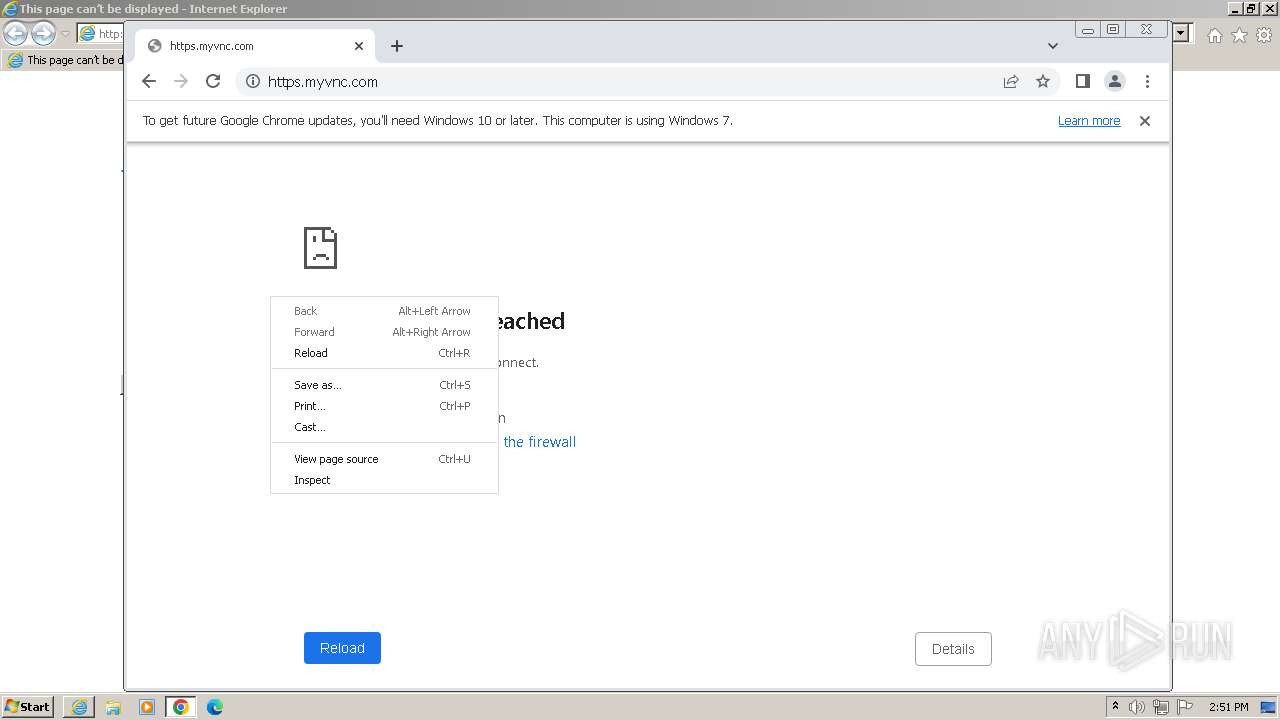Click the Details button
This screenshot has width=1280, height=720.
953,649
